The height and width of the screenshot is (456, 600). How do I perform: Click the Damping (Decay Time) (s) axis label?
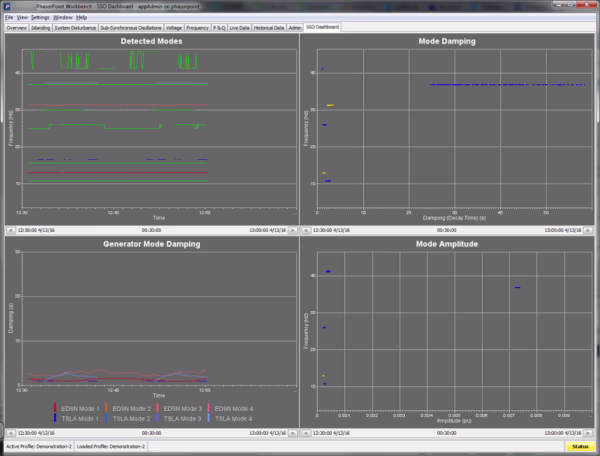(x=454, y=218)
